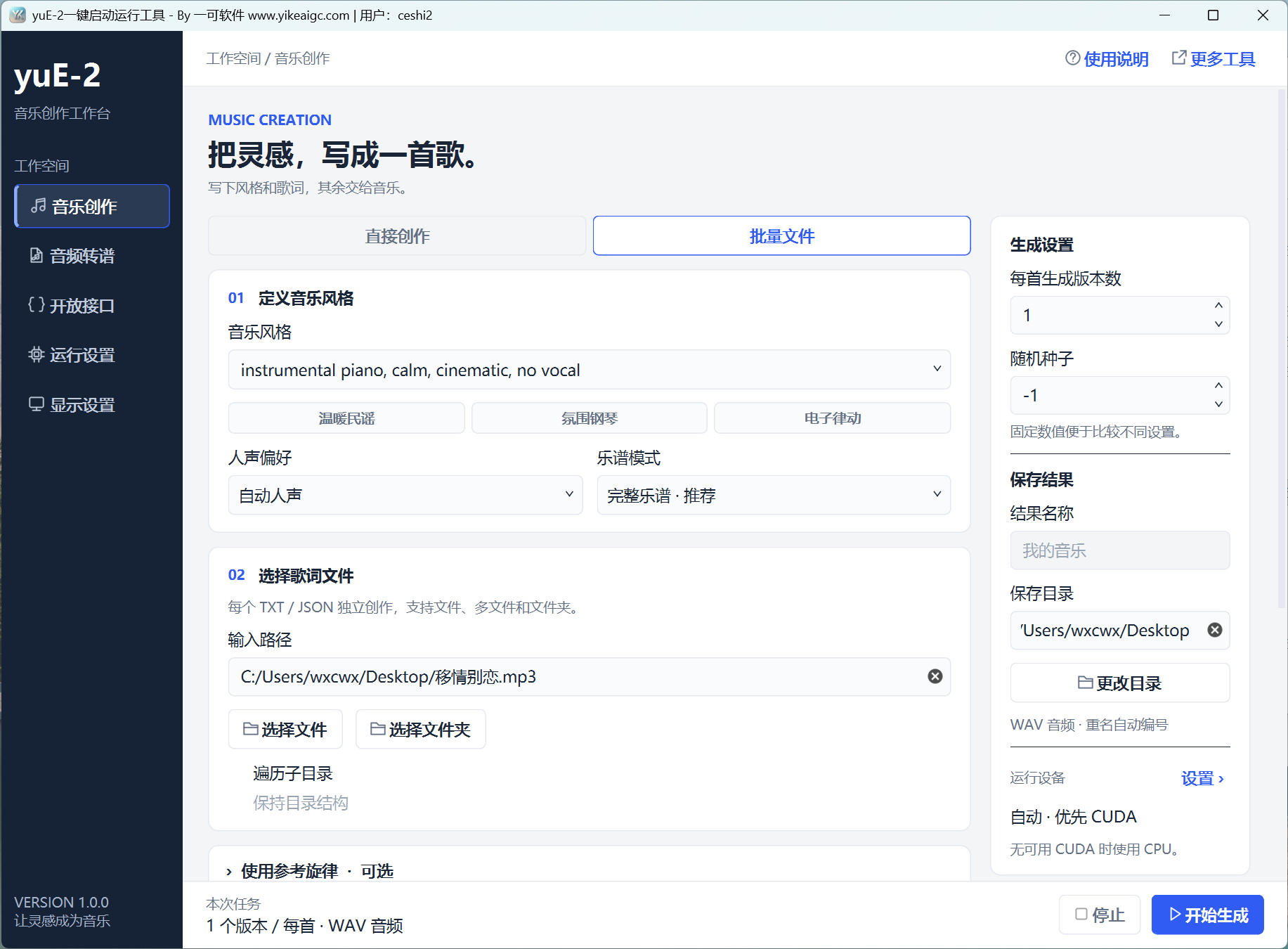Click the 开始生成 button

click(x=1208, y=915)
